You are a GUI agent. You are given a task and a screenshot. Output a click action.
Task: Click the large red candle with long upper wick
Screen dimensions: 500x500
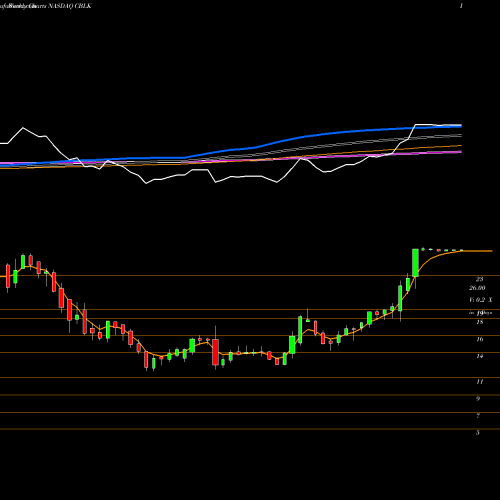216,352
